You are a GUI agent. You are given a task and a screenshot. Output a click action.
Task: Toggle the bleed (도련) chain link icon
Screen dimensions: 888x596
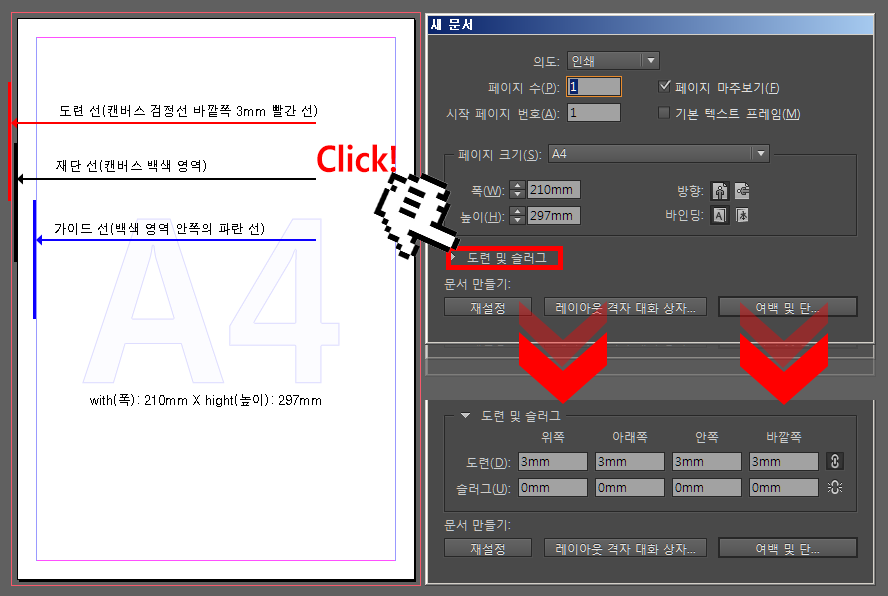[x=836, y=462]
